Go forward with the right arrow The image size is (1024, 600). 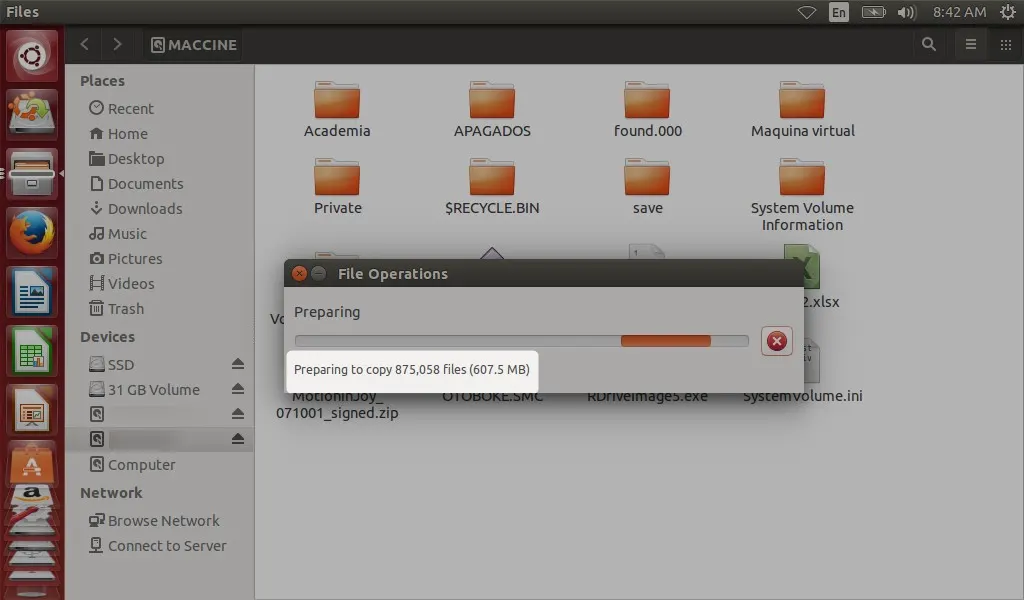(x=118, y=44)
